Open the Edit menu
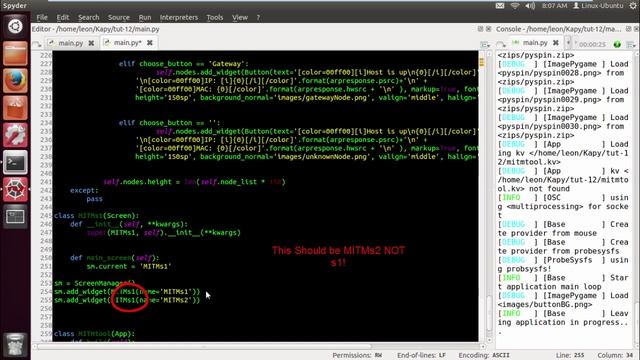This screenshot has width=640, height=360. (62, 18)
